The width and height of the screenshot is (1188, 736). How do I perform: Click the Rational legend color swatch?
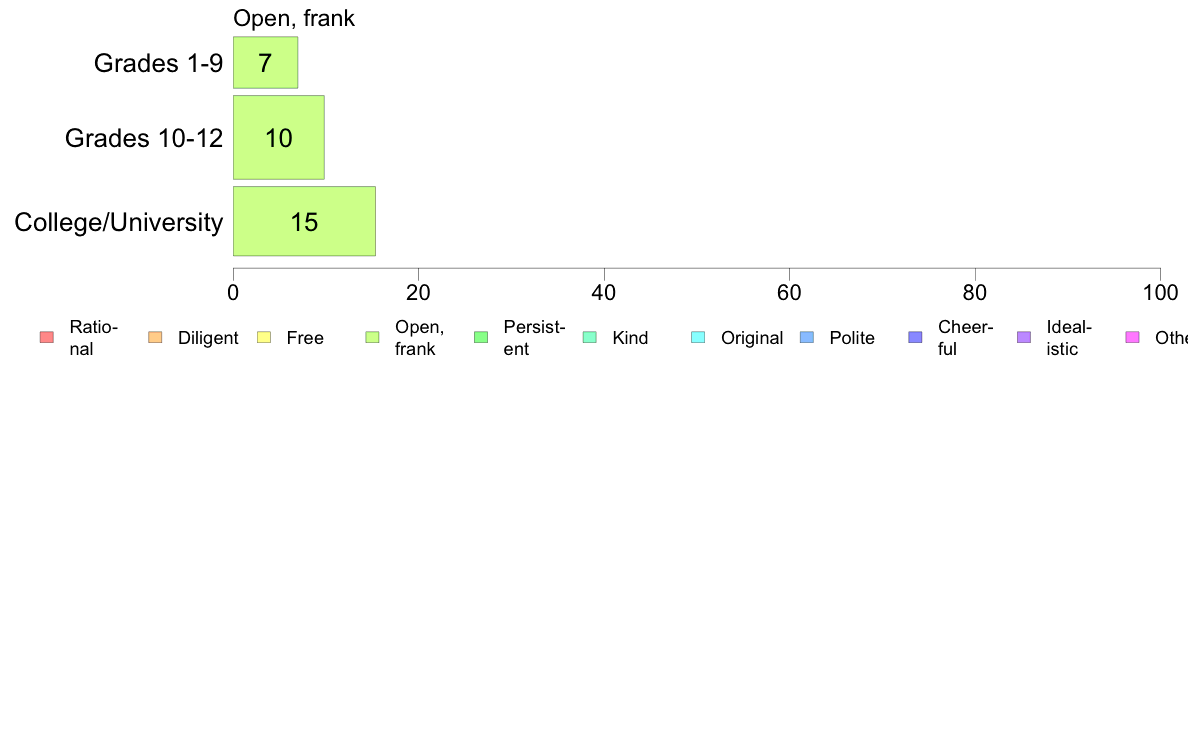pyautogui.click(x=47, y=337)
